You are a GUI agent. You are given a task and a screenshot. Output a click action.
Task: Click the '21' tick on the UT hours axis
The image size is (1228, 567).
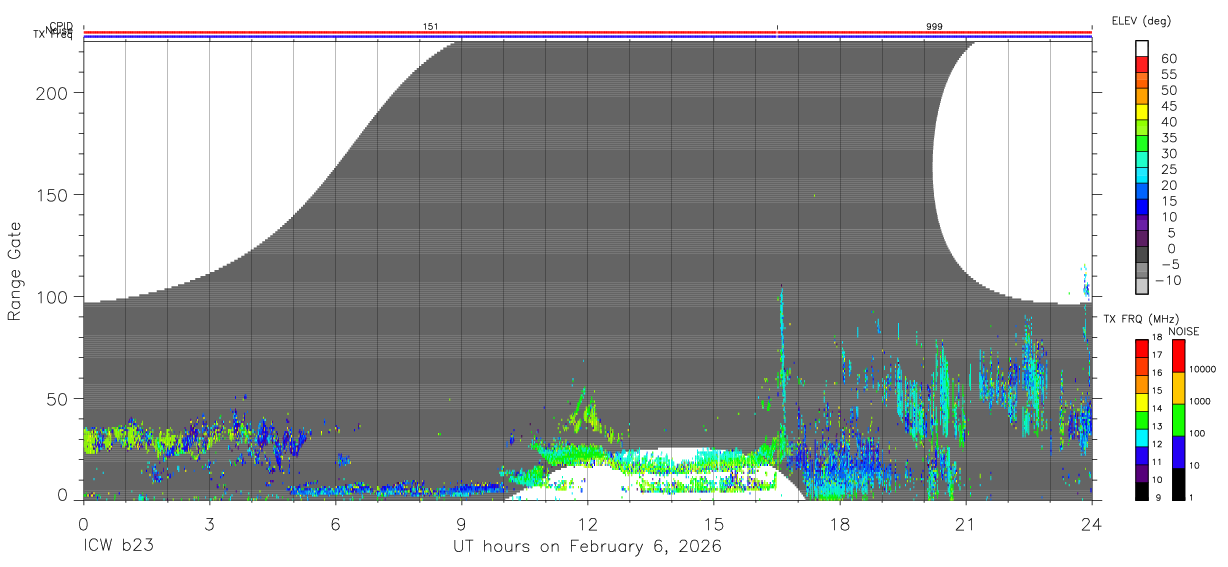pyautogui.click(x=966, y=523)
